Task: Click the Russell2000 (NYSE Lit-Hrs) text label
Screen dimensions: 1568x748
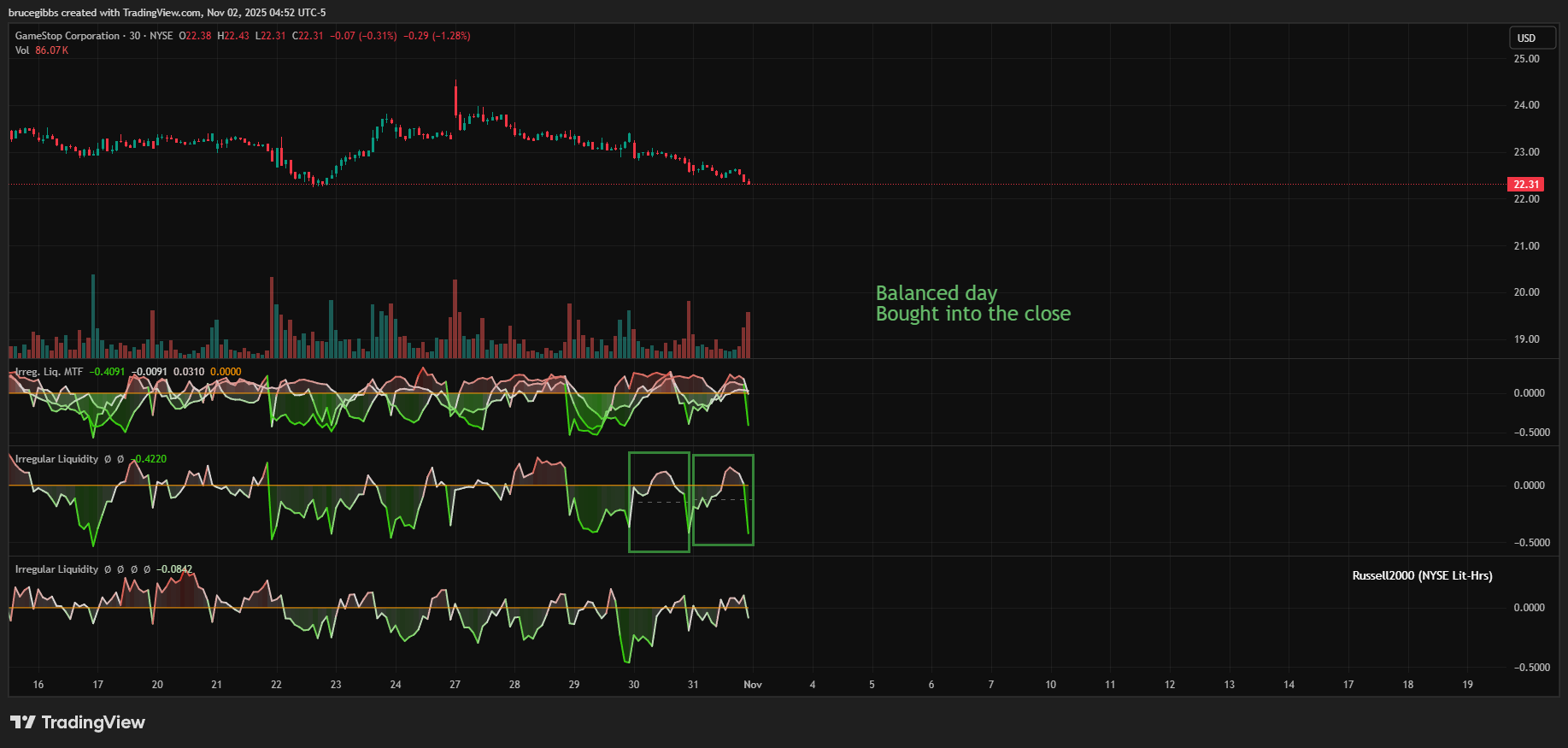Action: tap(1422, 575)
